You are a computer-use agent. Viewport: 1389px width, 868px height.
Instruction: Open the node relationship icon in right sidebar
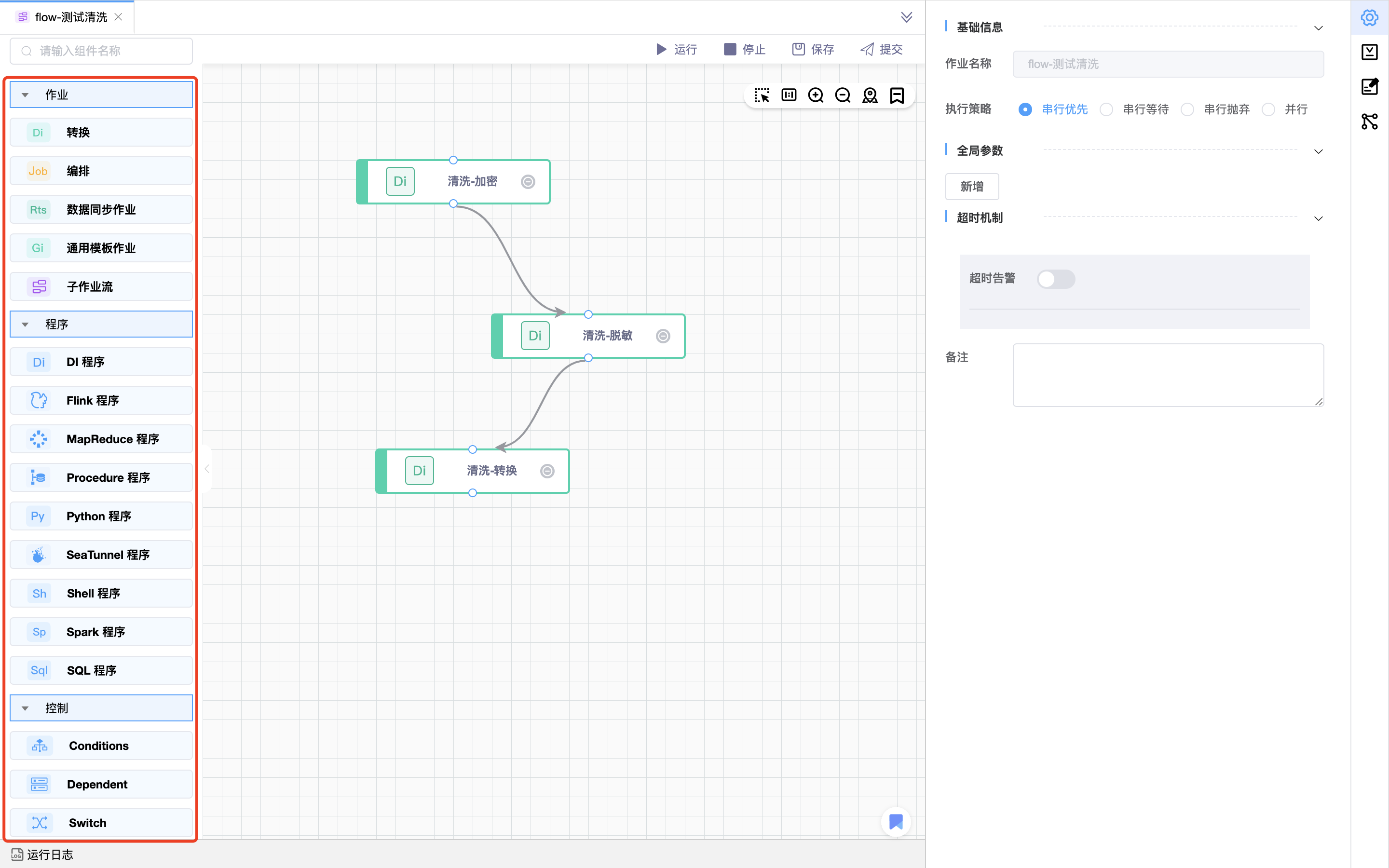pyautogui.click(x=1370, y=121)
